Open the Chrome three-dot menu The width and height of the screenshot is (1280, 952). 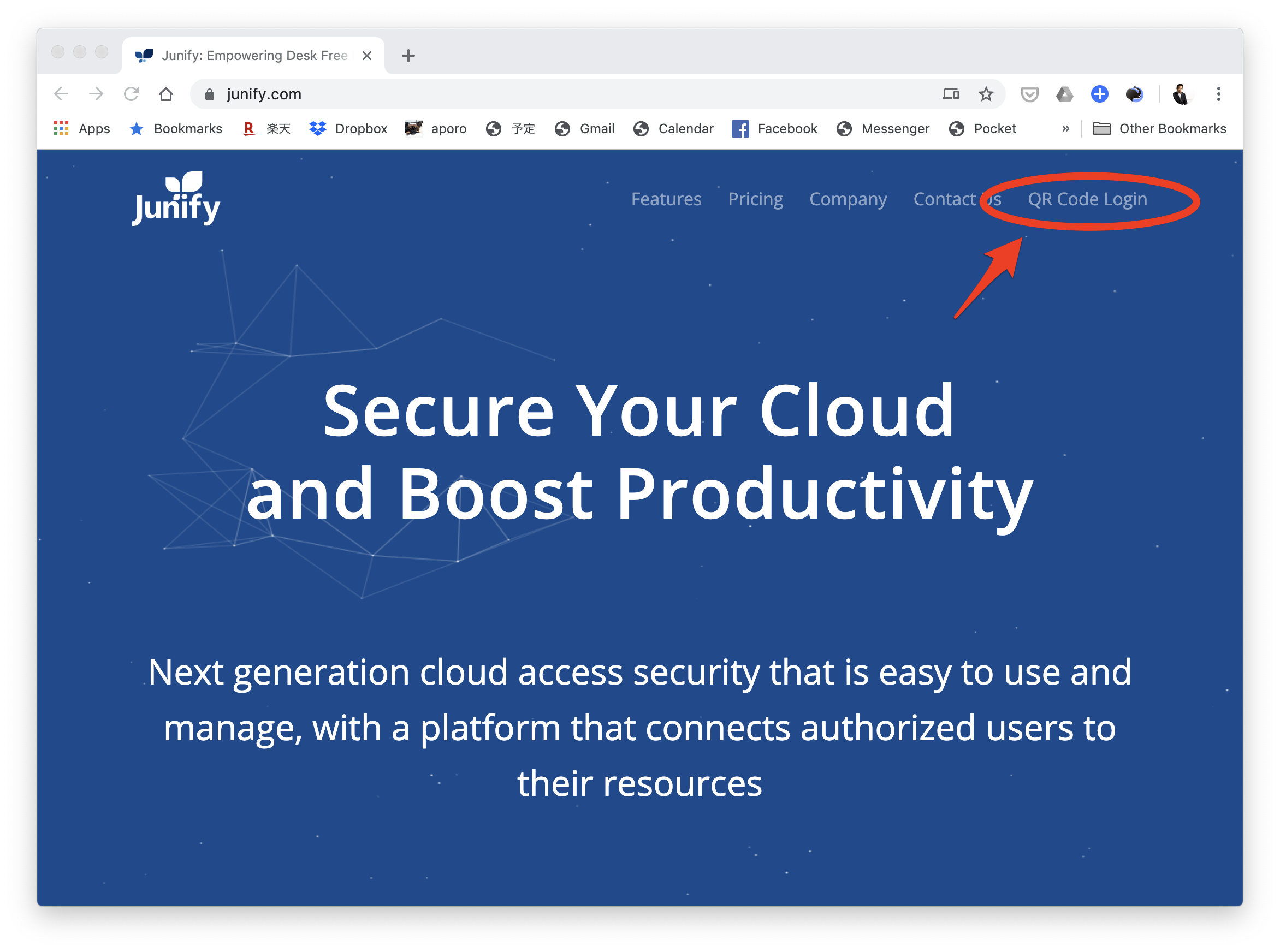[x=1218, y=94]
